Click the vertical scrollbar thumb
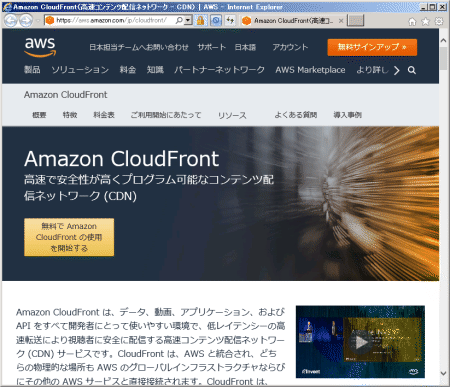450x387 pixels. coord(443,58)
